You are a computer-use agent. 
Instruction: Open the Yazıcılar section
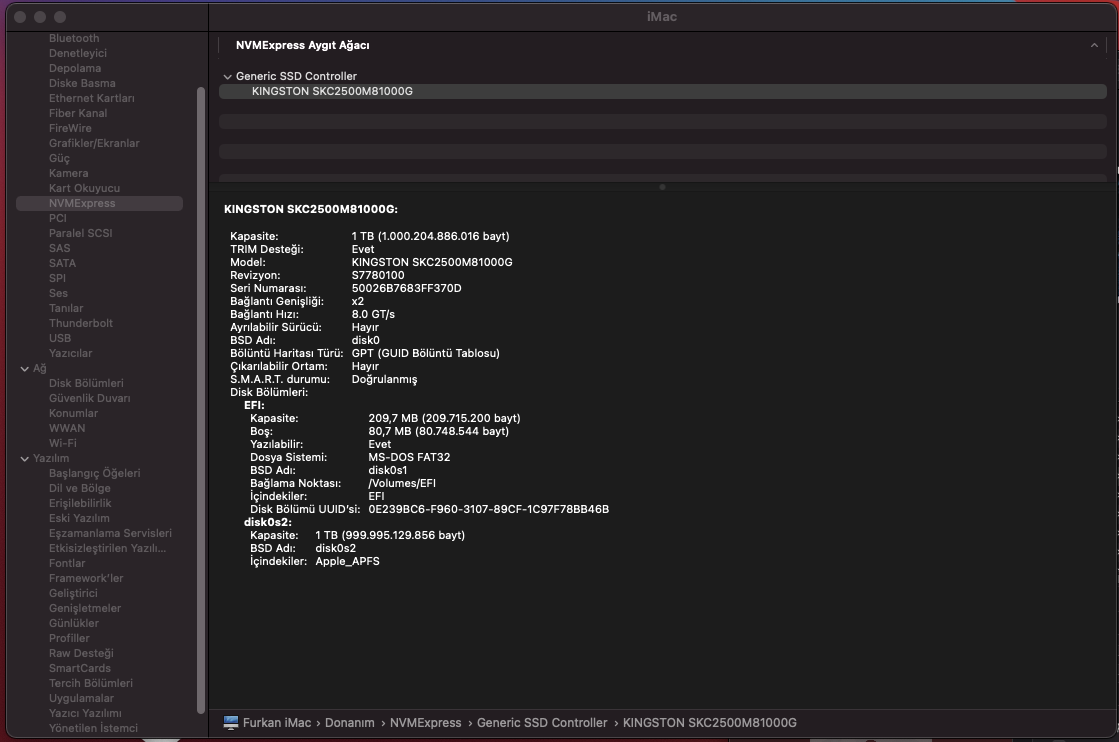69,353
